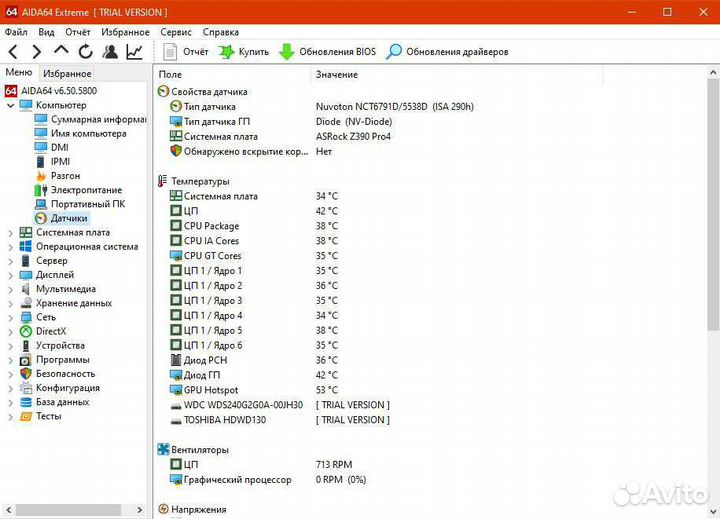The image size is (720, 519).
Task: Click the vertical scrollbar thumb
Action: tap(713, 204)
